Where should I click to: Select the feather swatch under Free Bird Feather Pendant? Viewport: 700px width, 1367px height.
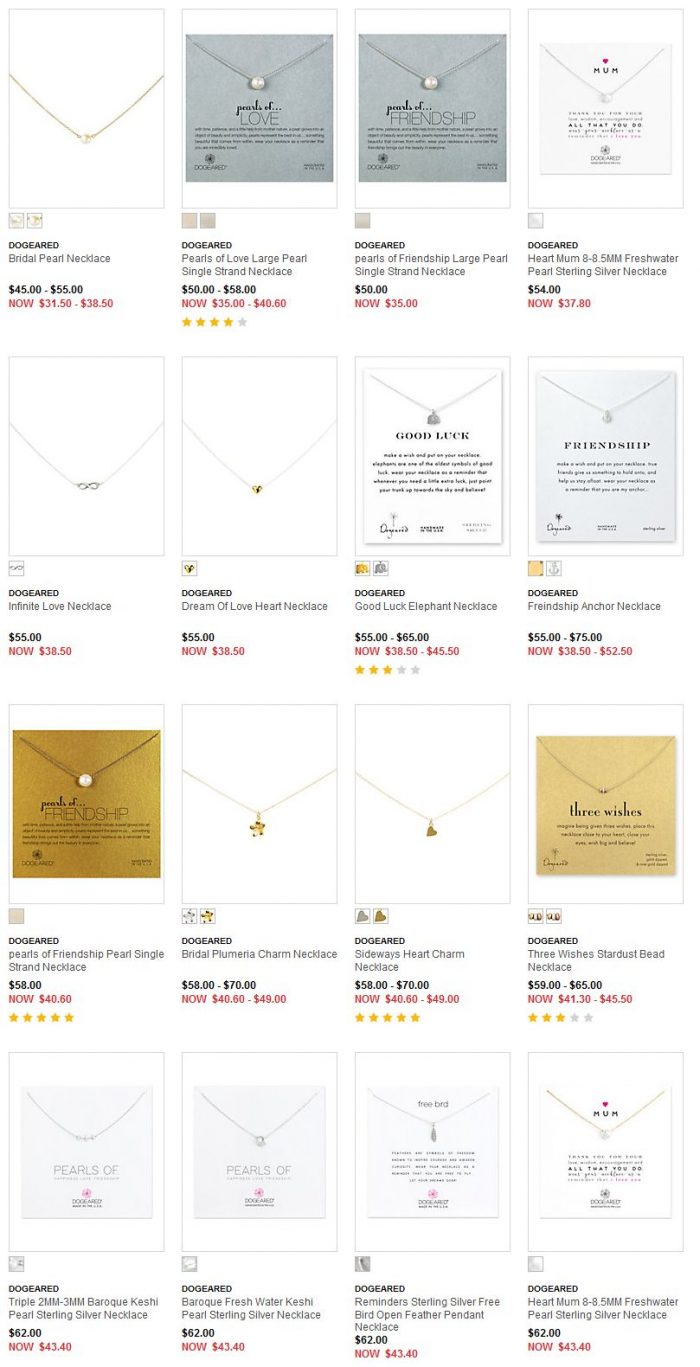pos(362,1264)
